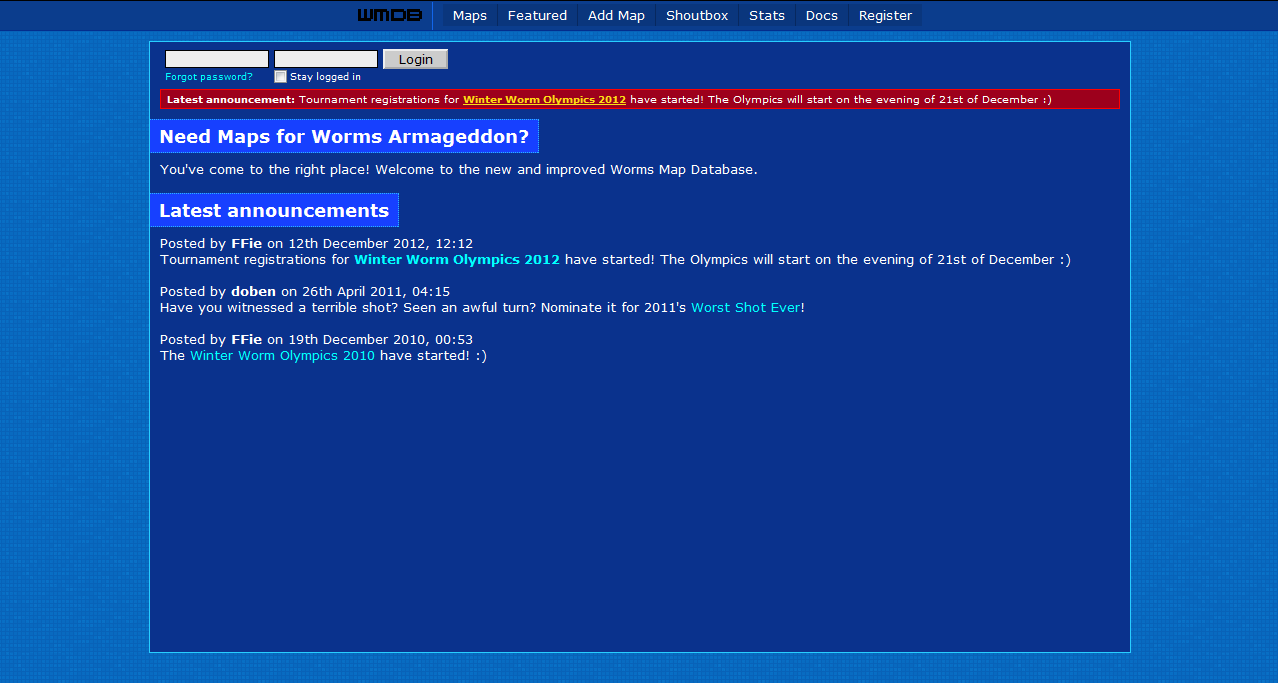Click the Latest announcements heading

(x=274, y=210)
